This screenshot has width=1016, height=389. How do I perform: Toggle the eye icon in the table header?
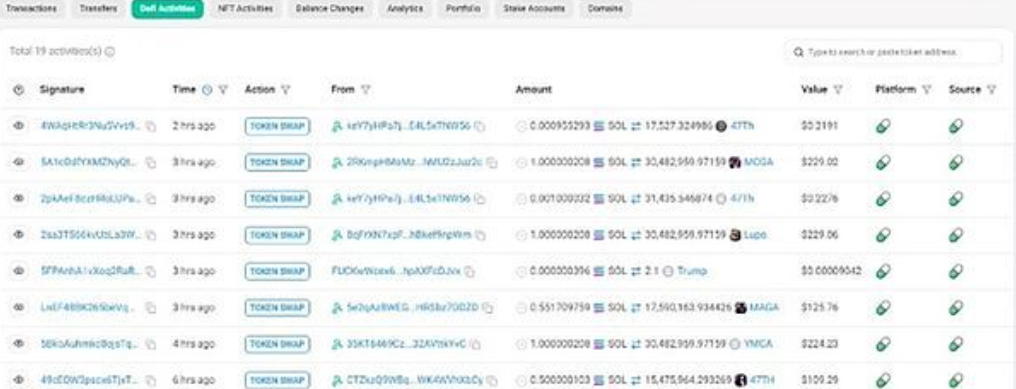click(x=19, y=90)
